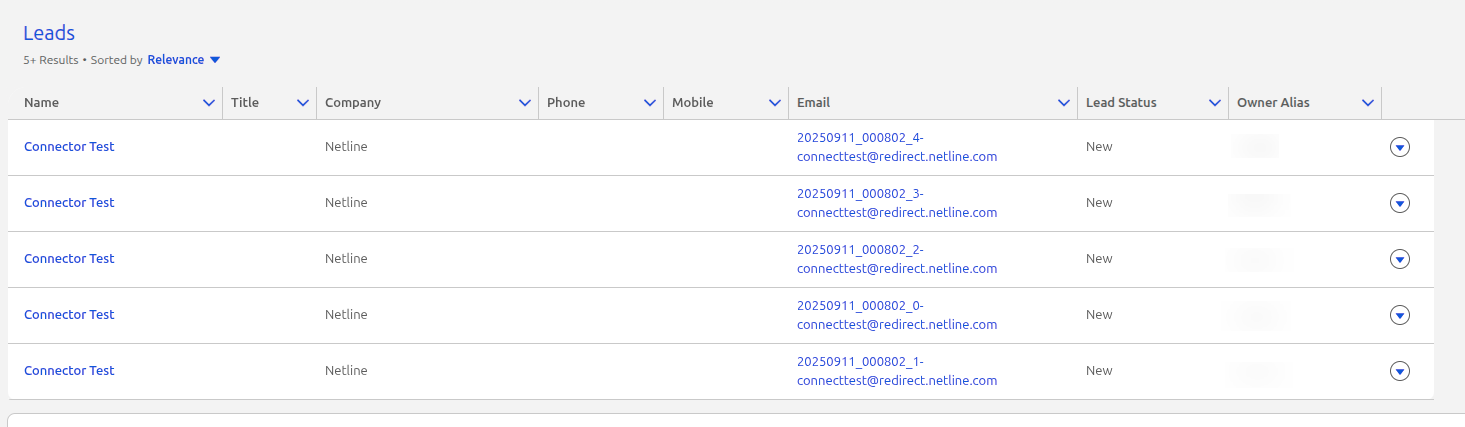Image resolution: width=1465 pixels, height=427 pixels.
Task: Open the Mobile column chevron menu
Action: [x=774, y=103]
